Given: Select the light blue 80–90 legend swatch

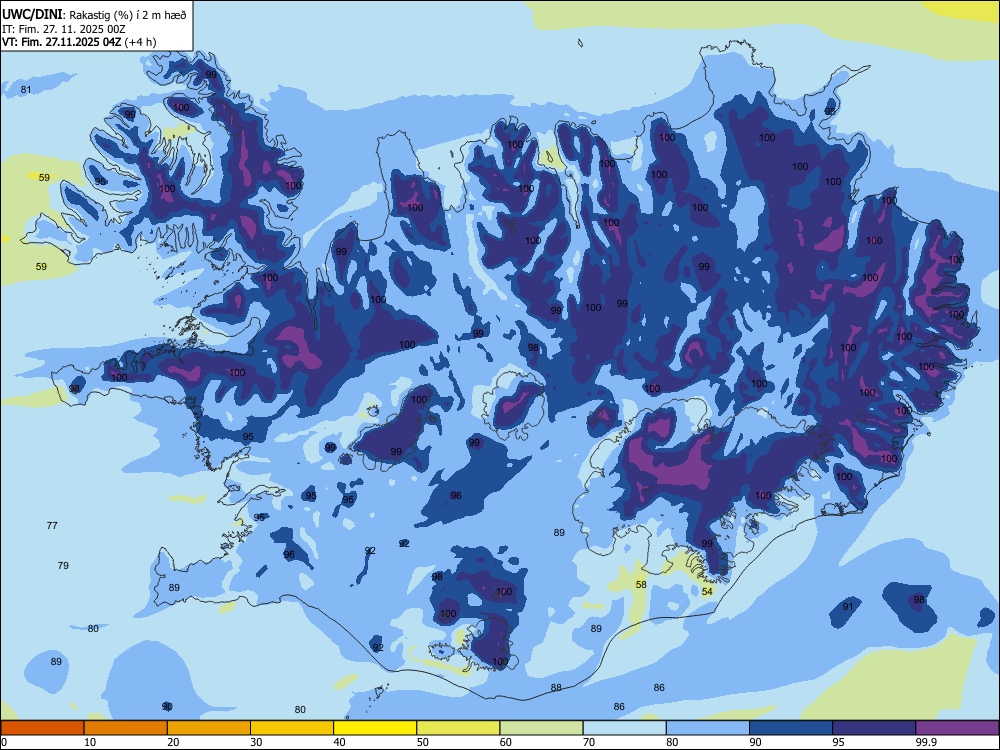Looking at the screenshot, I should pos(708,728).
